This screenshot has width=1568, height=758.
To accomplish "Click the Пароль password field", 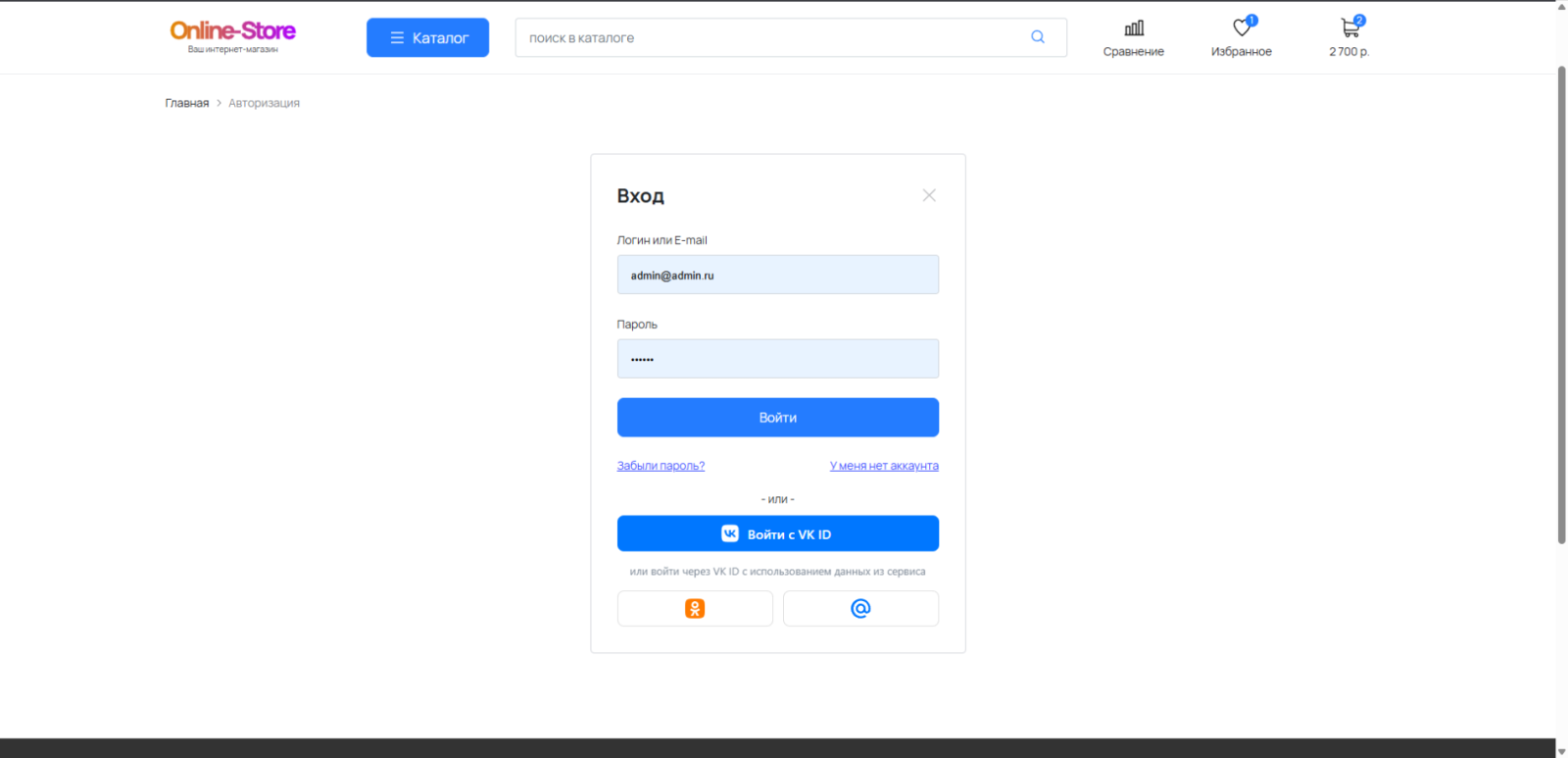I will tap(777, 359).
